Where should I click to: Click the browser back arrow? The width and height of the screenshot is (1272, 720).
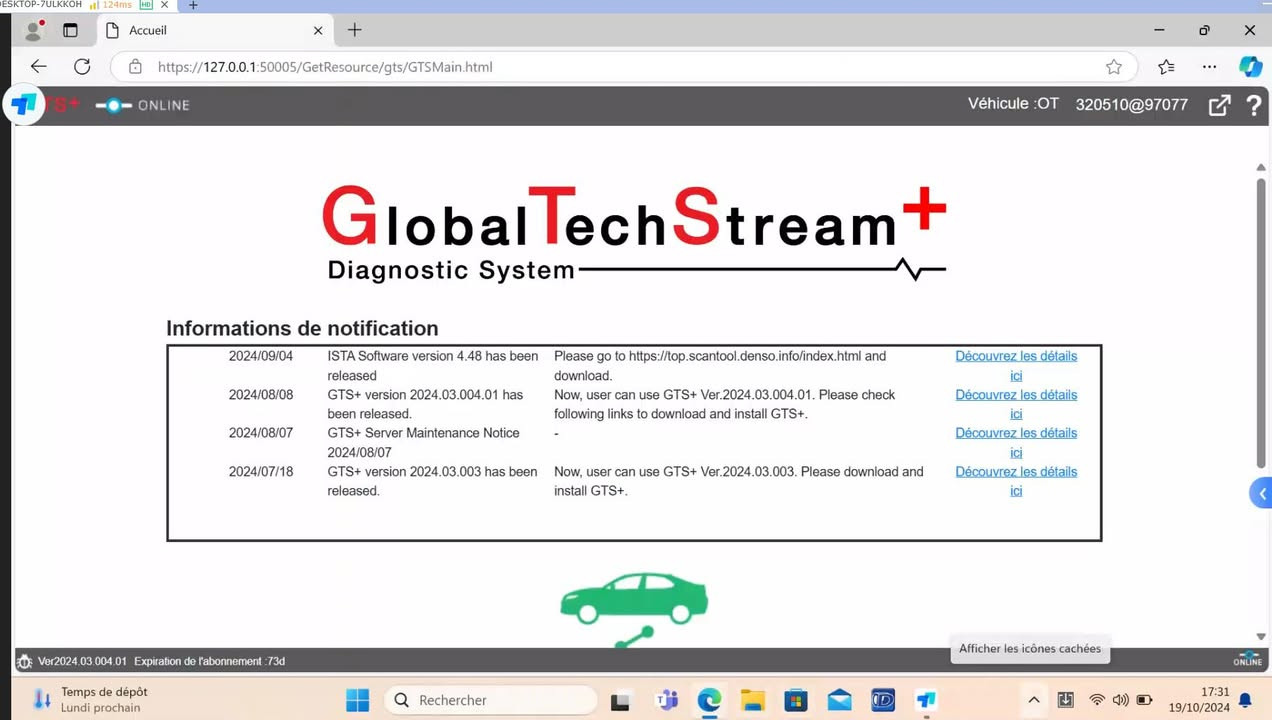(x=38, y=66)
